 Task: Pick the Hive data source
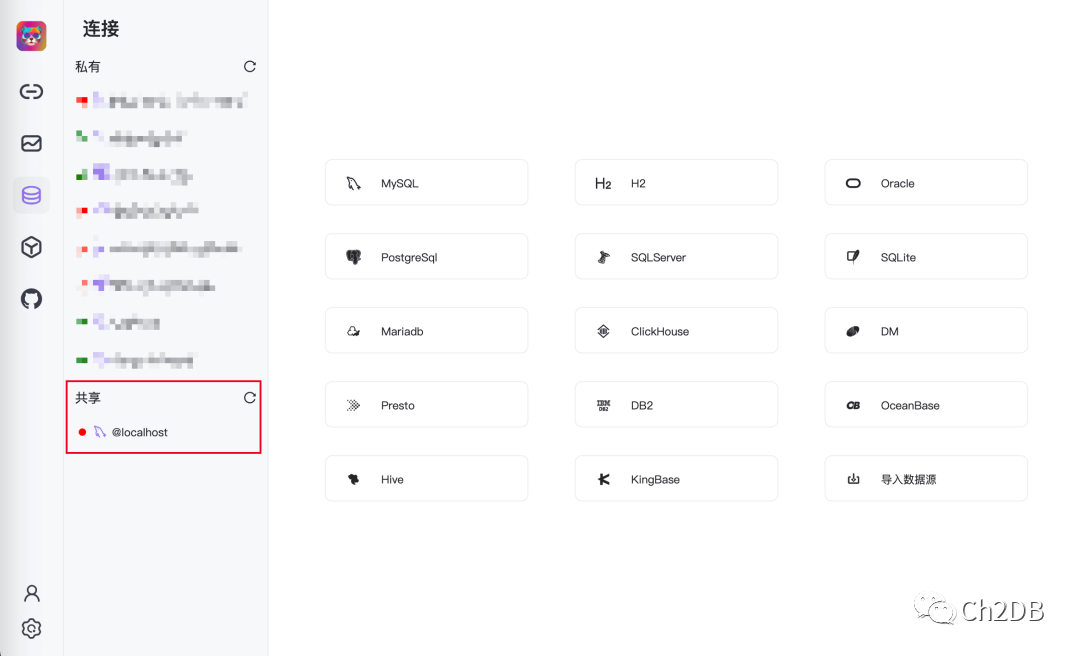(426, 479)
